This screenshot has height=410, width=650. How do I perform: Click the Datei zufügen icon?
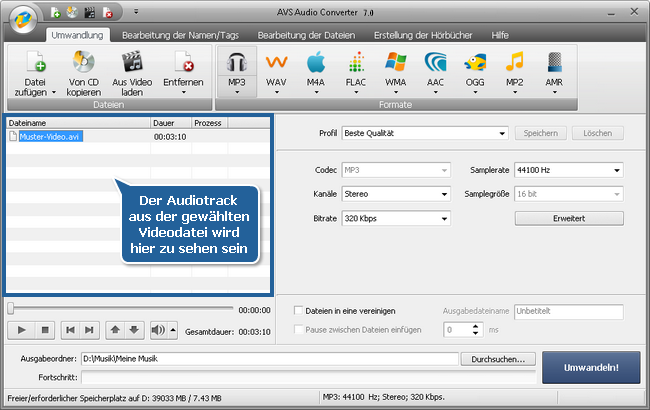tap(36, 62)
